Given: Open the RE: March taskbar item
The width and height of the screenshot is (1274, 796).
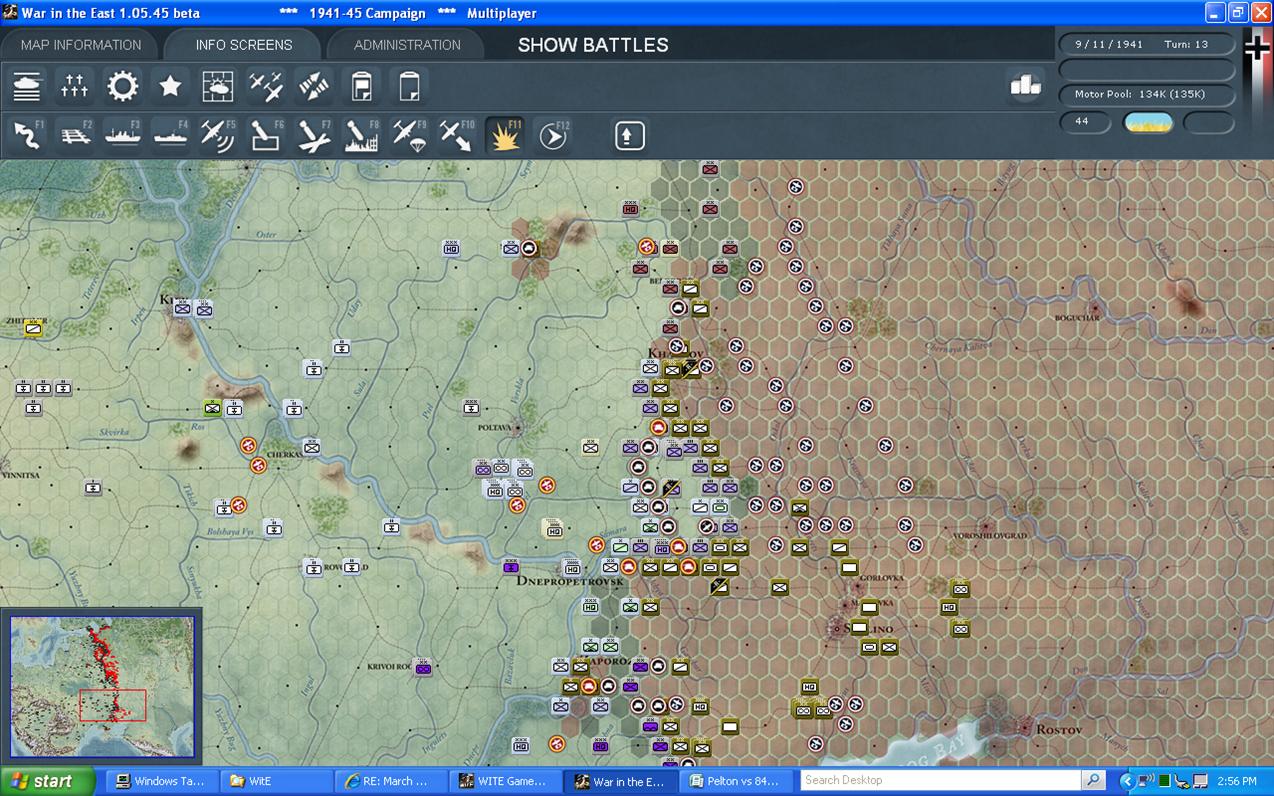Looking at the screenshot, I should click(389, 781).
